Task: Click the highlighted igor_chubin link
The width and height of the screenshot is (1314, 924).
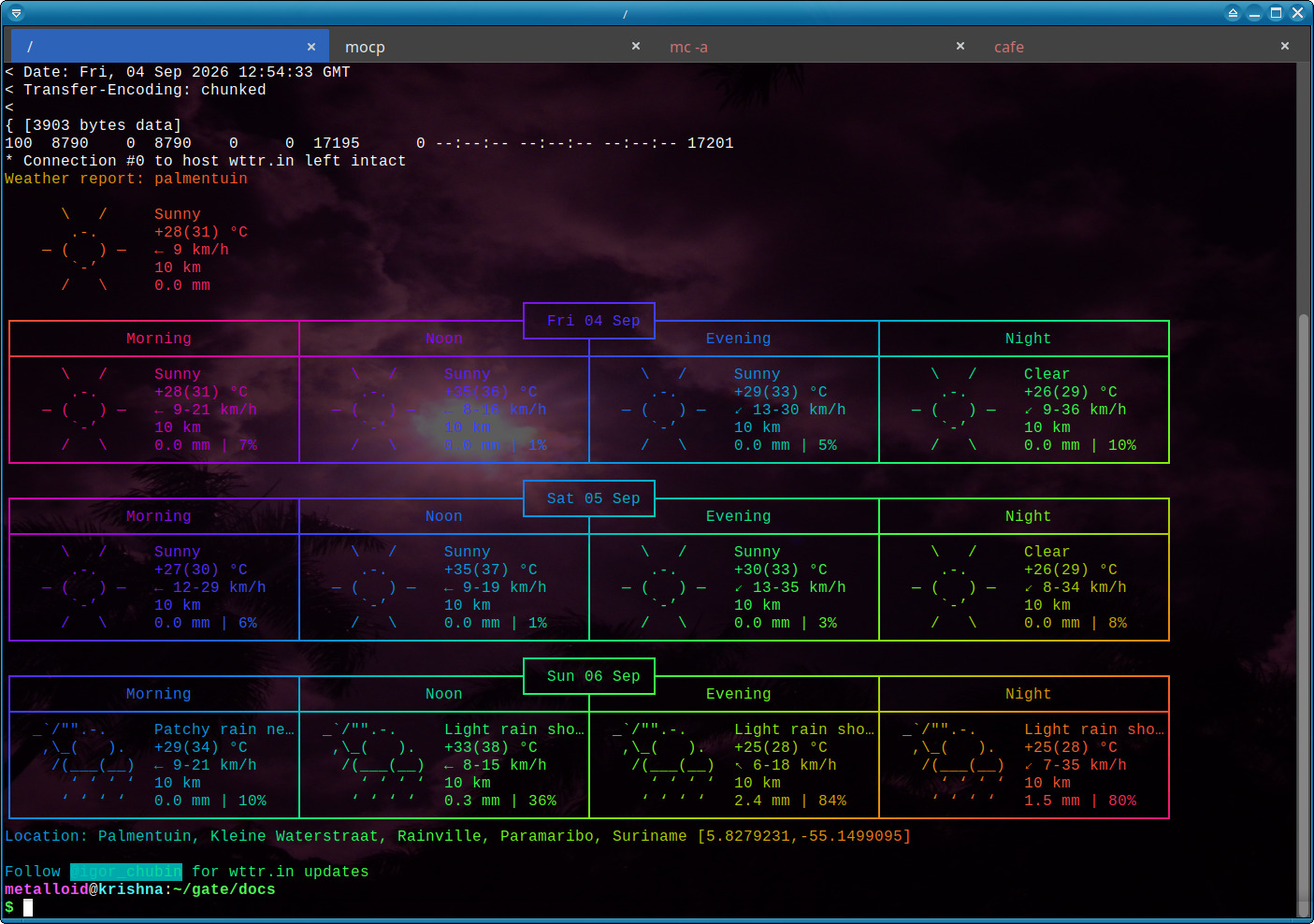Action: tap(126, 872)
